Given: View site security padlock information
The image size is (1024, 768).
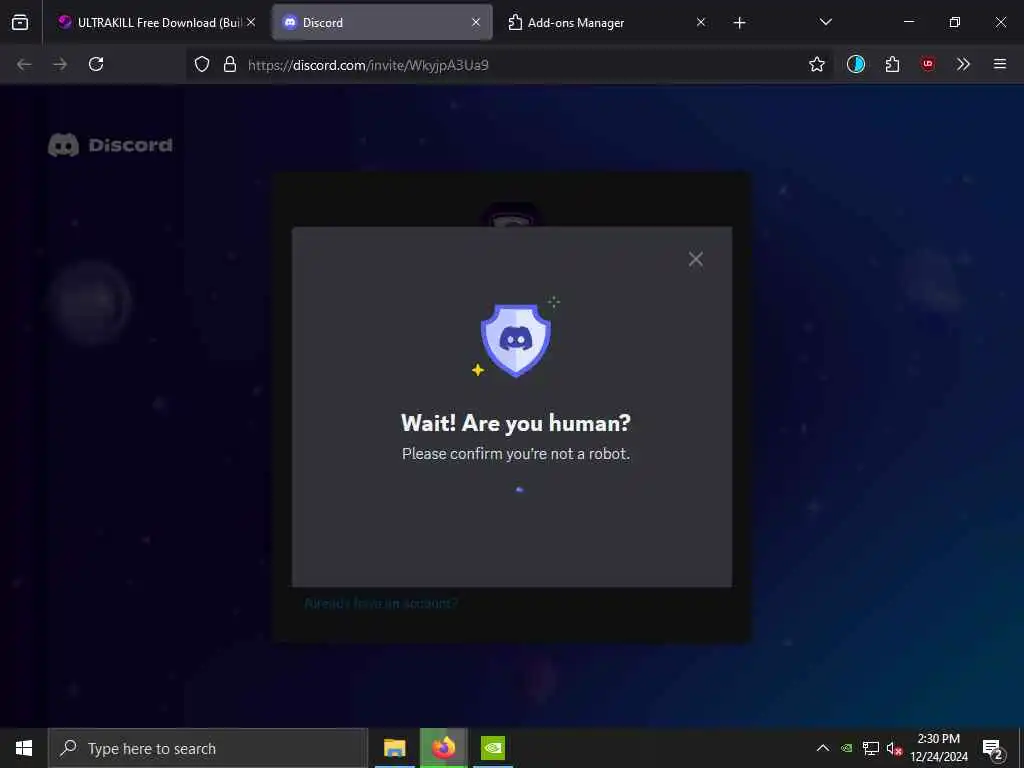Looking at the screenshot, I should pyautogui.click(x=230, y=64).
